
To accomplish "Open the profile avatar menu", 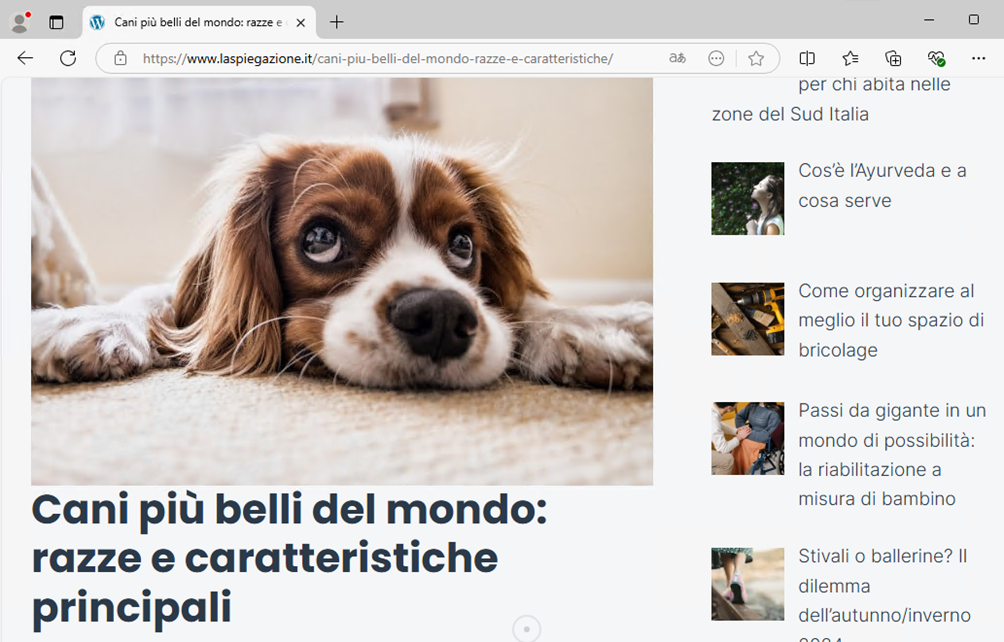I will [x=19, y=22].
